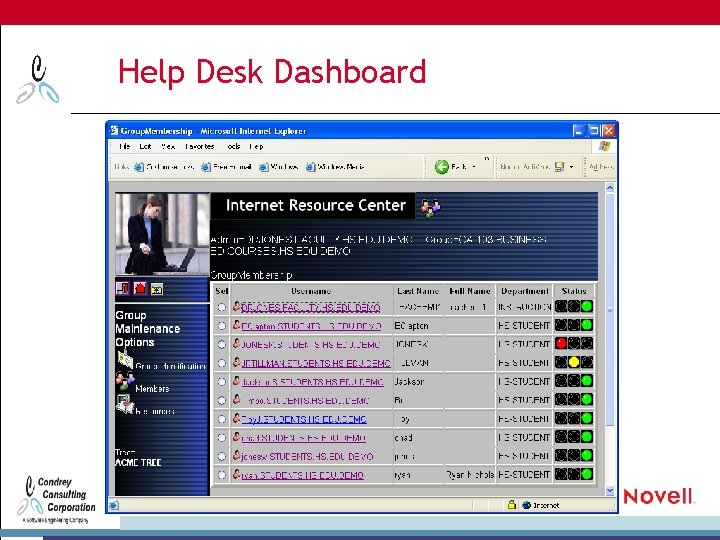This screenshot has width=720, height=540.
Task: Expand the toolbar overflow chevron near Back
Action: click(x=487, y=159)
